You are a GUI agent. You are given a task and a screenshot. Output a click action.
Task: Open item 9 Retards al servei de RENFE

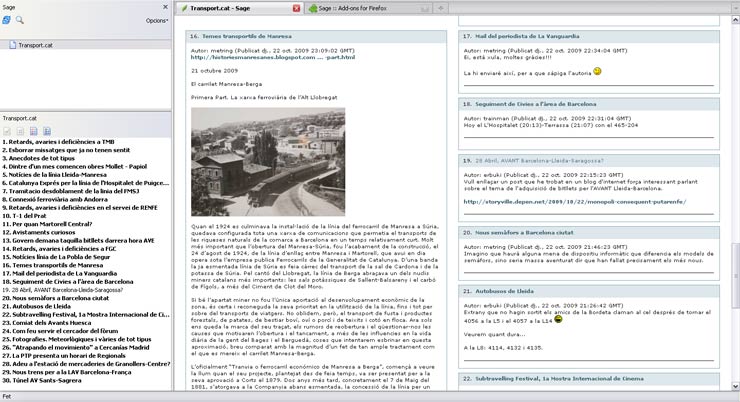tap(80, 208)
